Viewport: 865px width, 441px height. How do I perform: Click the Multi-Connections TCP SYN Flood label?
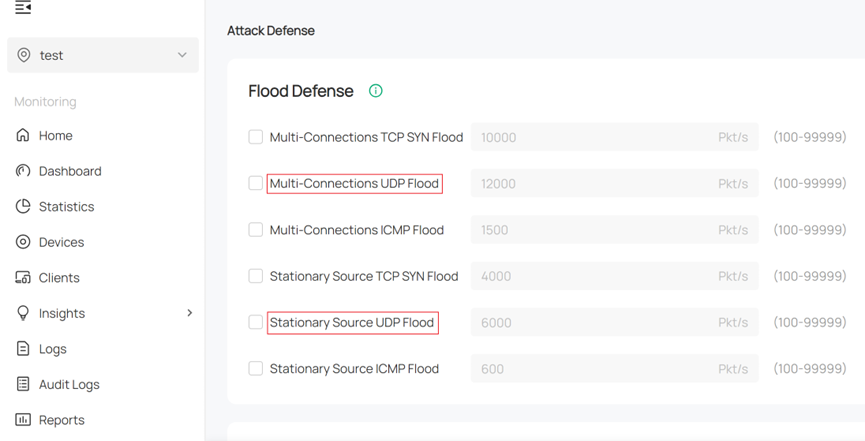click(x=366, y=137)
